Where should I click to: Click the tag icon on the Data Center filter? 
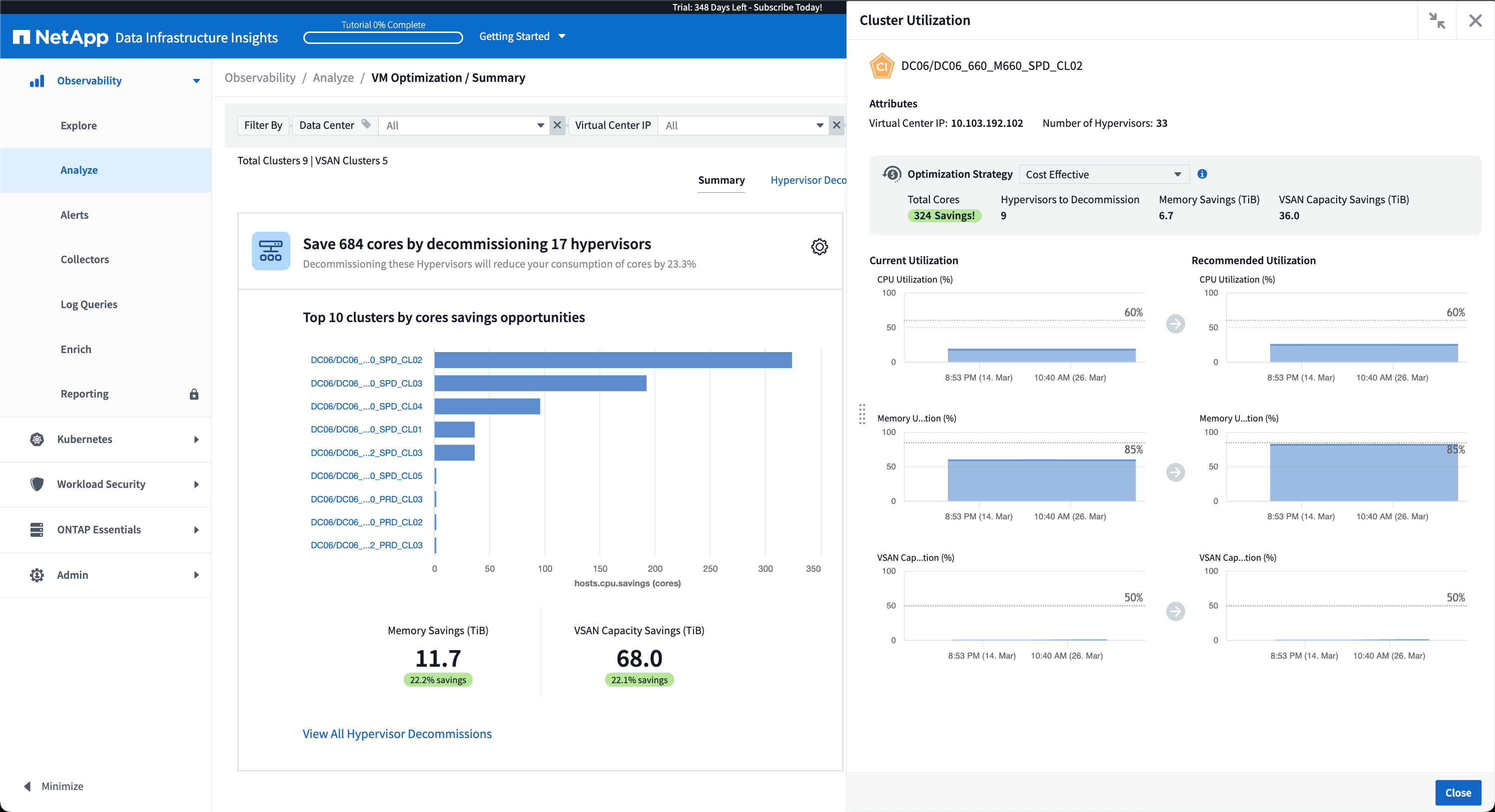tap(366, 125)
